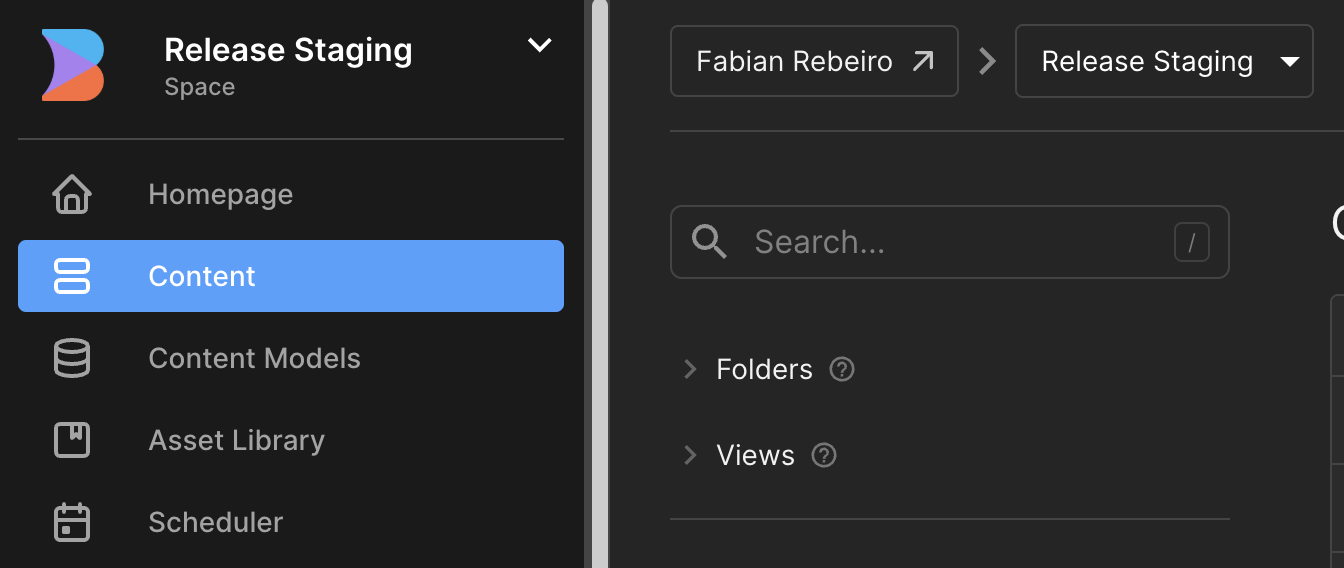Click the Homepage house icon
This screenshot has width=1344, height=568.
[71, 194]
